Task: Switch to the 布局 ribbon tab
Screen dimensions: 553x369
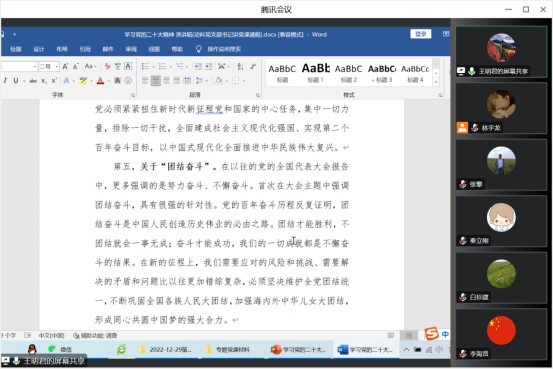Action: tap(62, 49)
